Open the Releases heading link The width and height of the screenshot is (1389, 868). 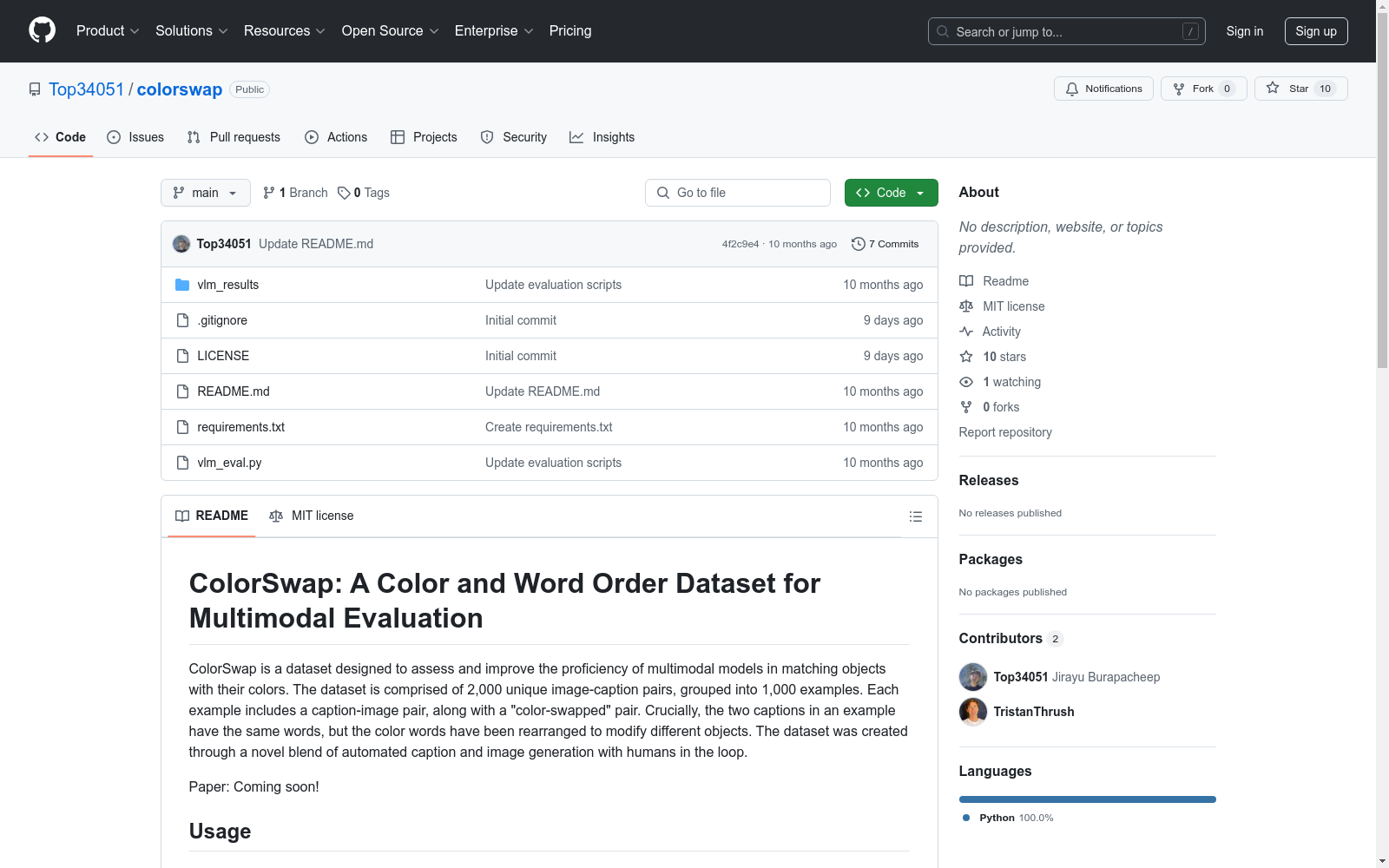(989, 480)
